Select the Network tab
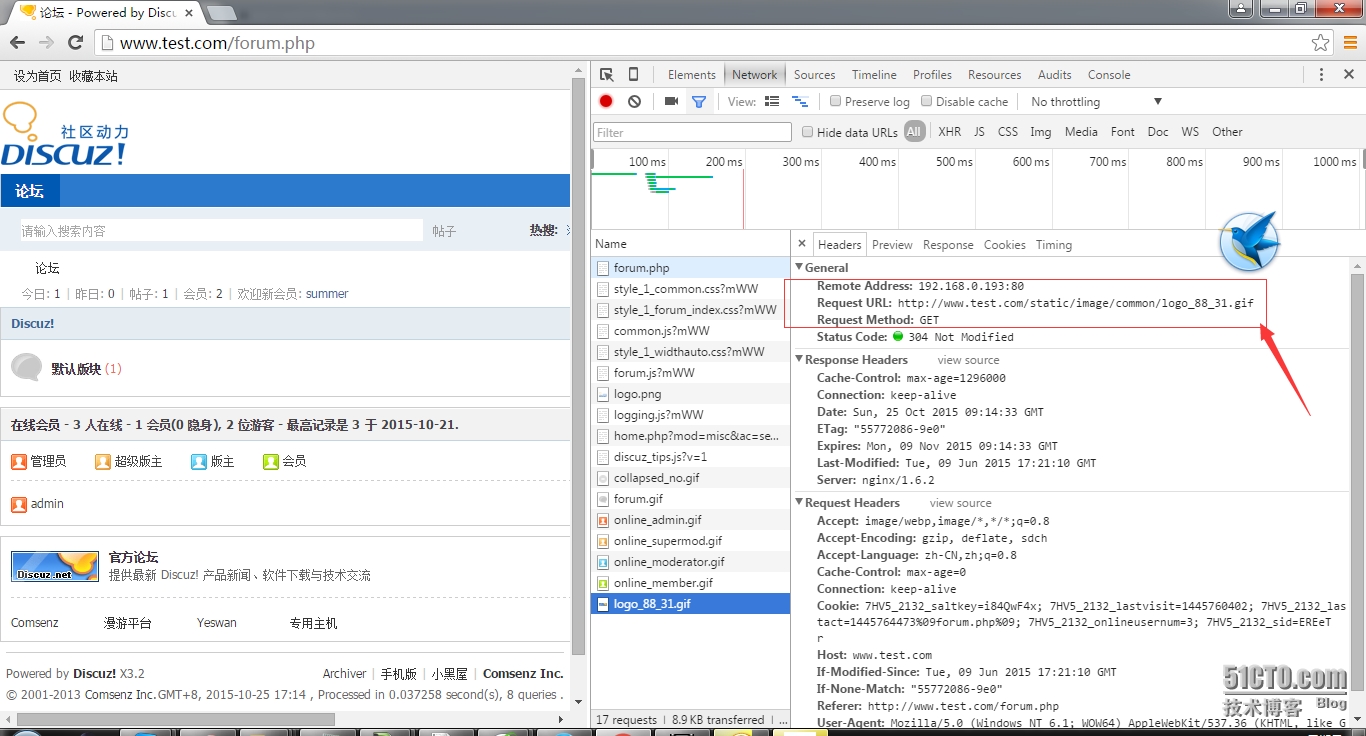1366x736 pixels. click(755, 75)
